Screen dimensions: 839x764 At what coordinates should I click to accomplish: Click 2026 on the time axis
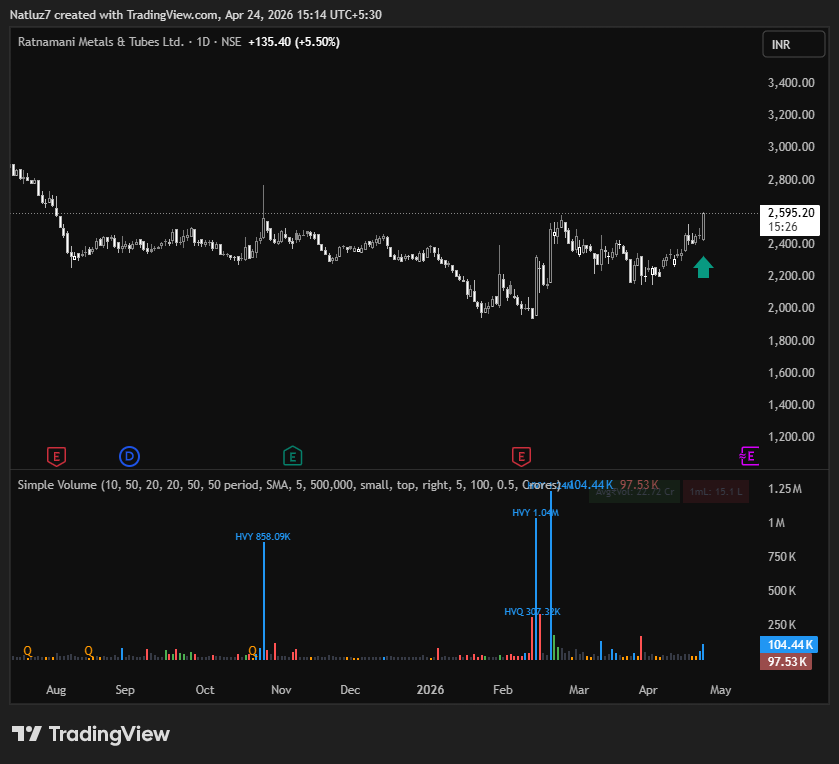pyautogui.click(x=430, y=690)
